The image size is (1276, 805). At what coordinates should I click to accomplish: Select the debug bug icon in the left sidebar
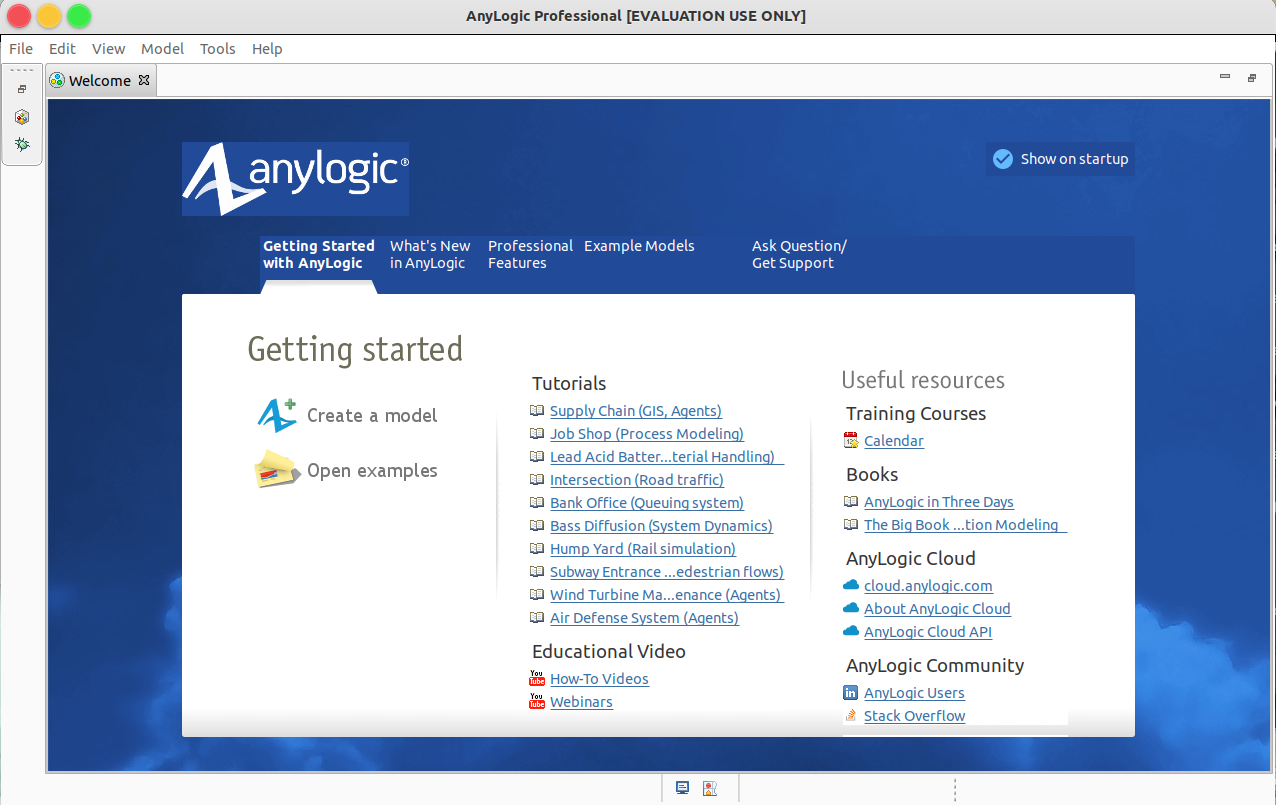[x=22, y=143]
